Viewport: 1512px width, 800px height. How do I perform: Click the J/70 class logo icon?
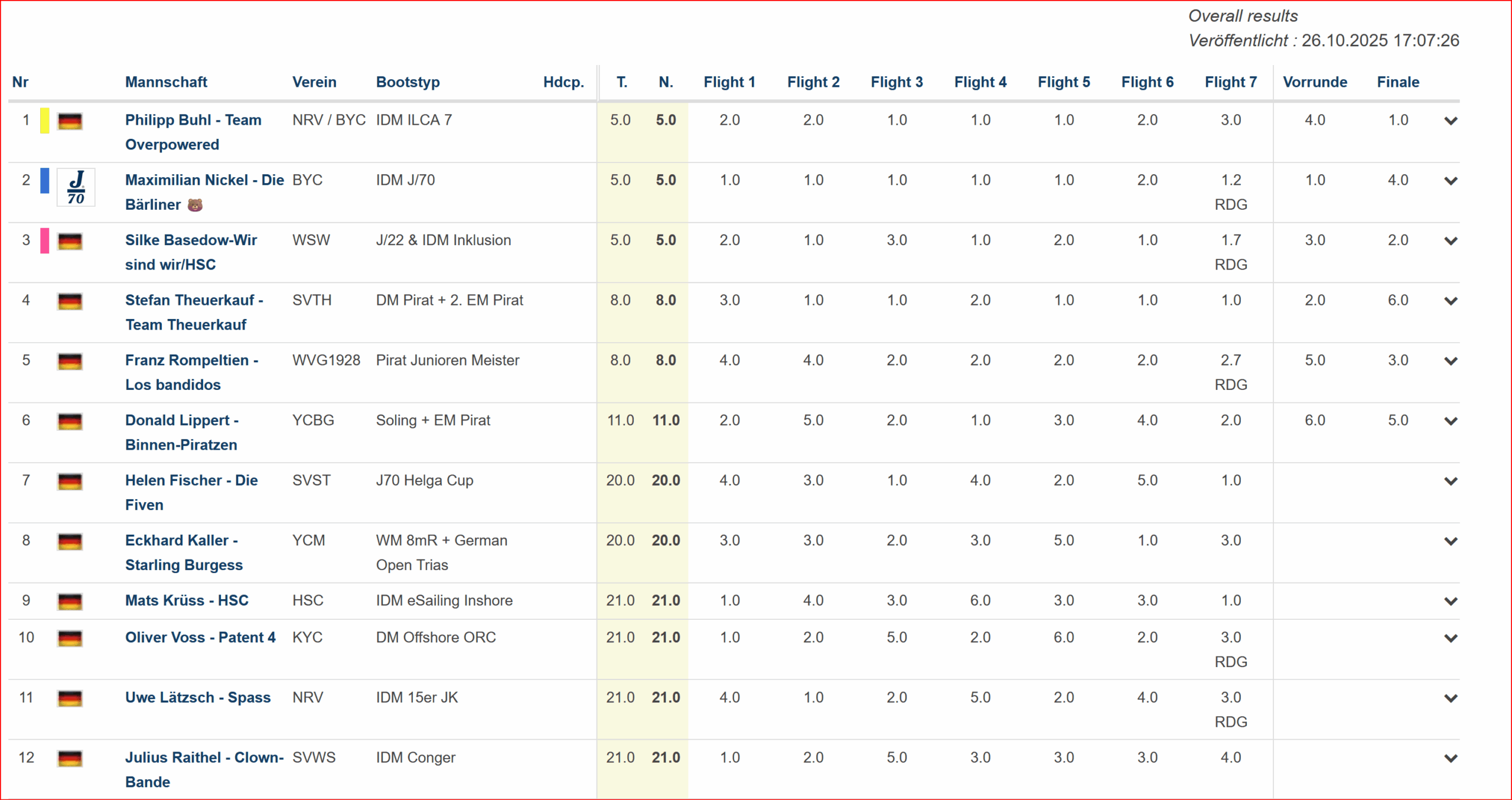click(x=76, y=187)
